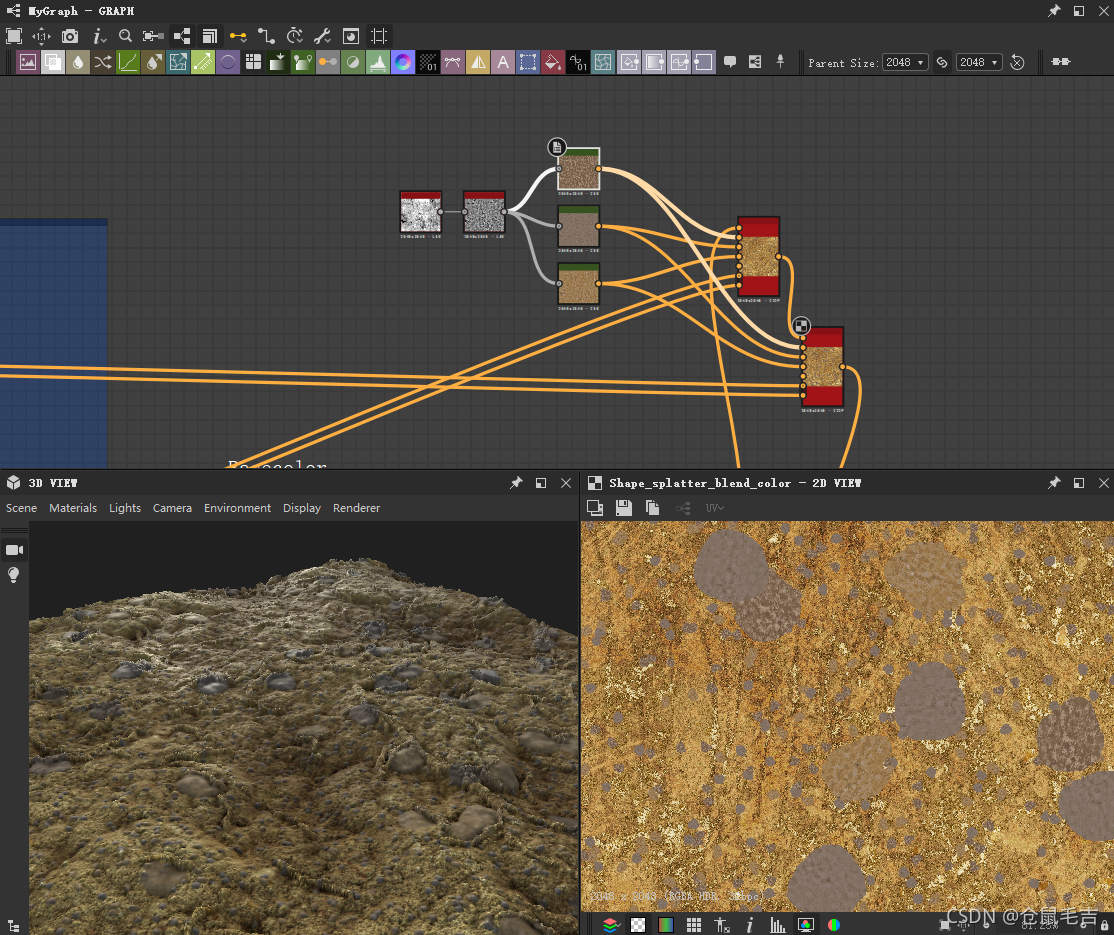Add a Text node from the toolbar

(x=503, y=62)
